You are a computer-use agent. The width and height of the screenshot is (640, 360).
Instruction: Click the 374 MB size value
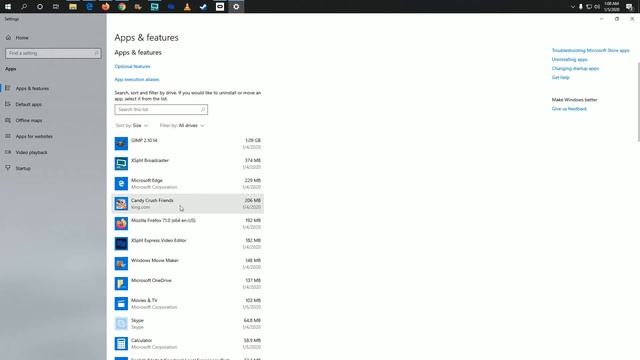coord(253,160)
